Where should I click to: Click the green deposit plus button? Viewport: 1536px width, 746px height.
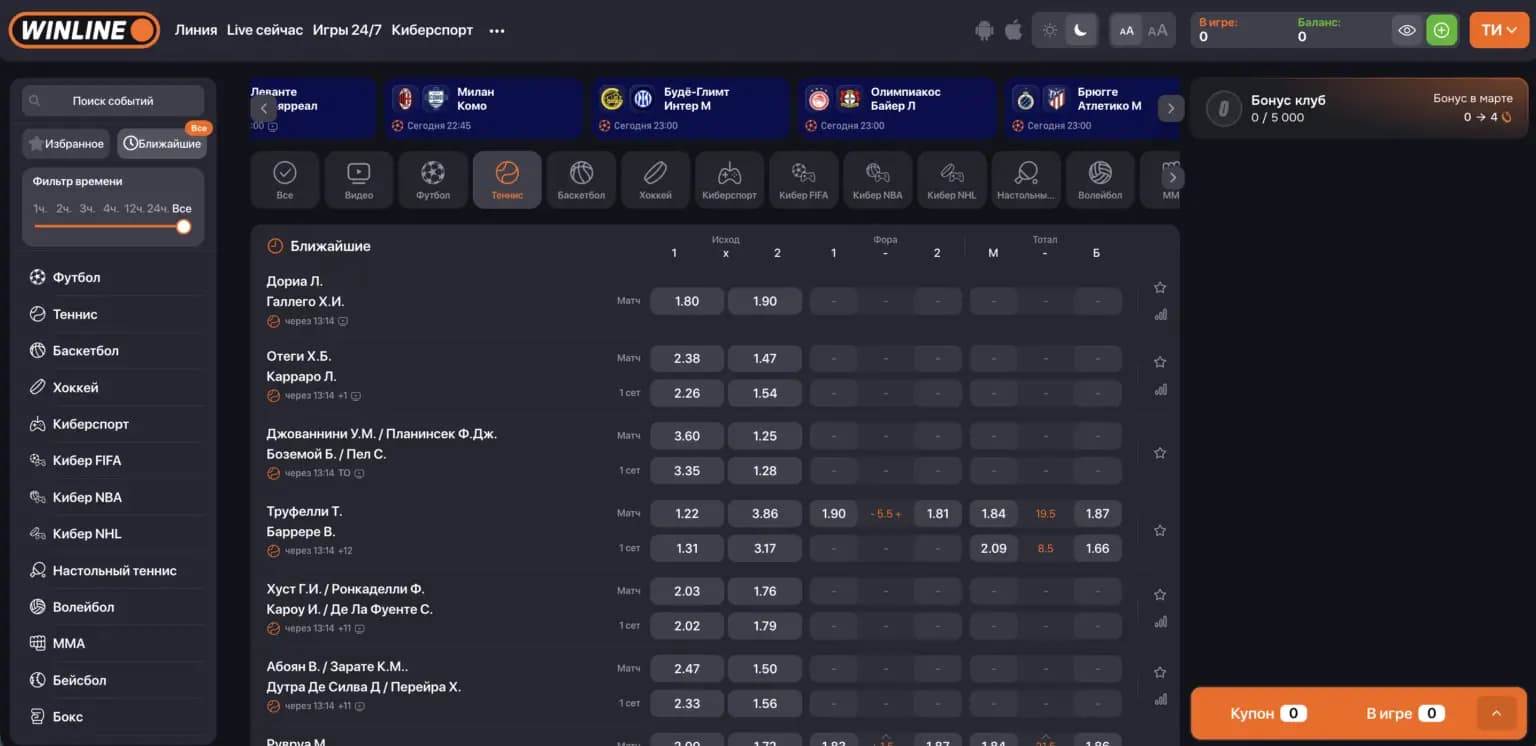1441,30
